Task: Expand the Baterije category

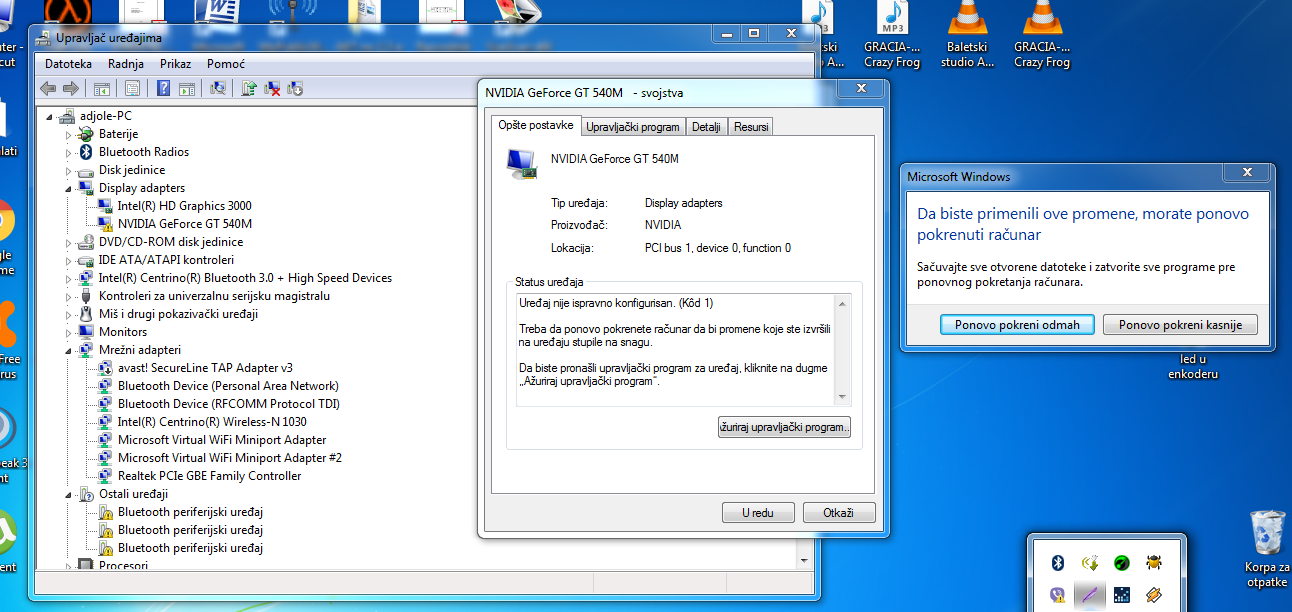Action: pyautogui.click(x=69, y=134)
